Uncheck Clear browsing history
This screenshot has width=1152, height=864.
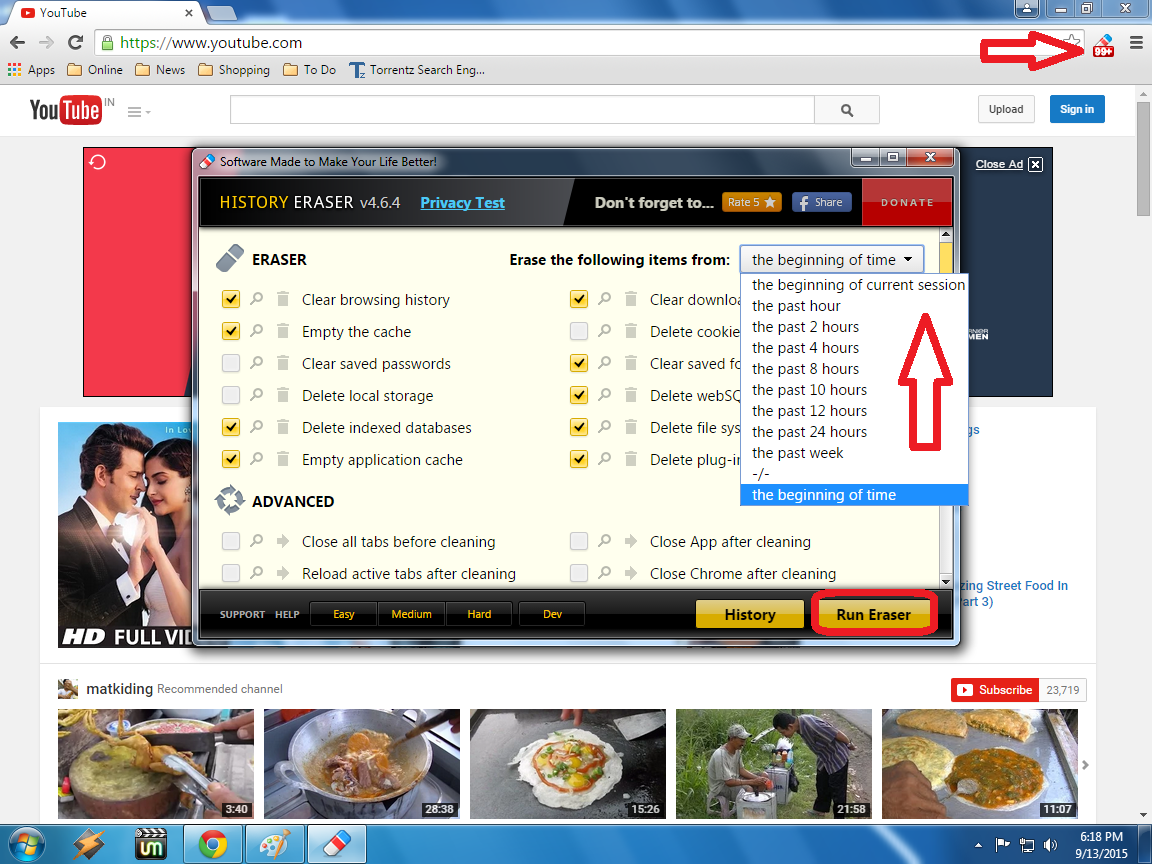coord(231,299)
